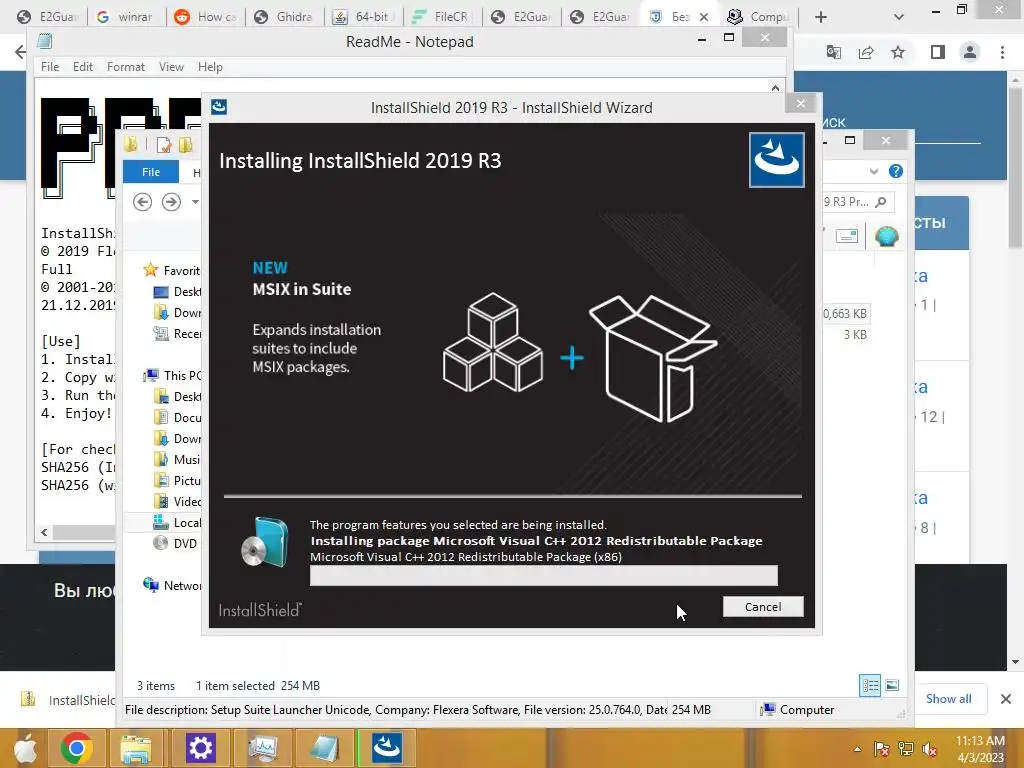This screenshot has height=768, width=1024.
Task: Go back in File Explorer
Action: coord(142,202)
